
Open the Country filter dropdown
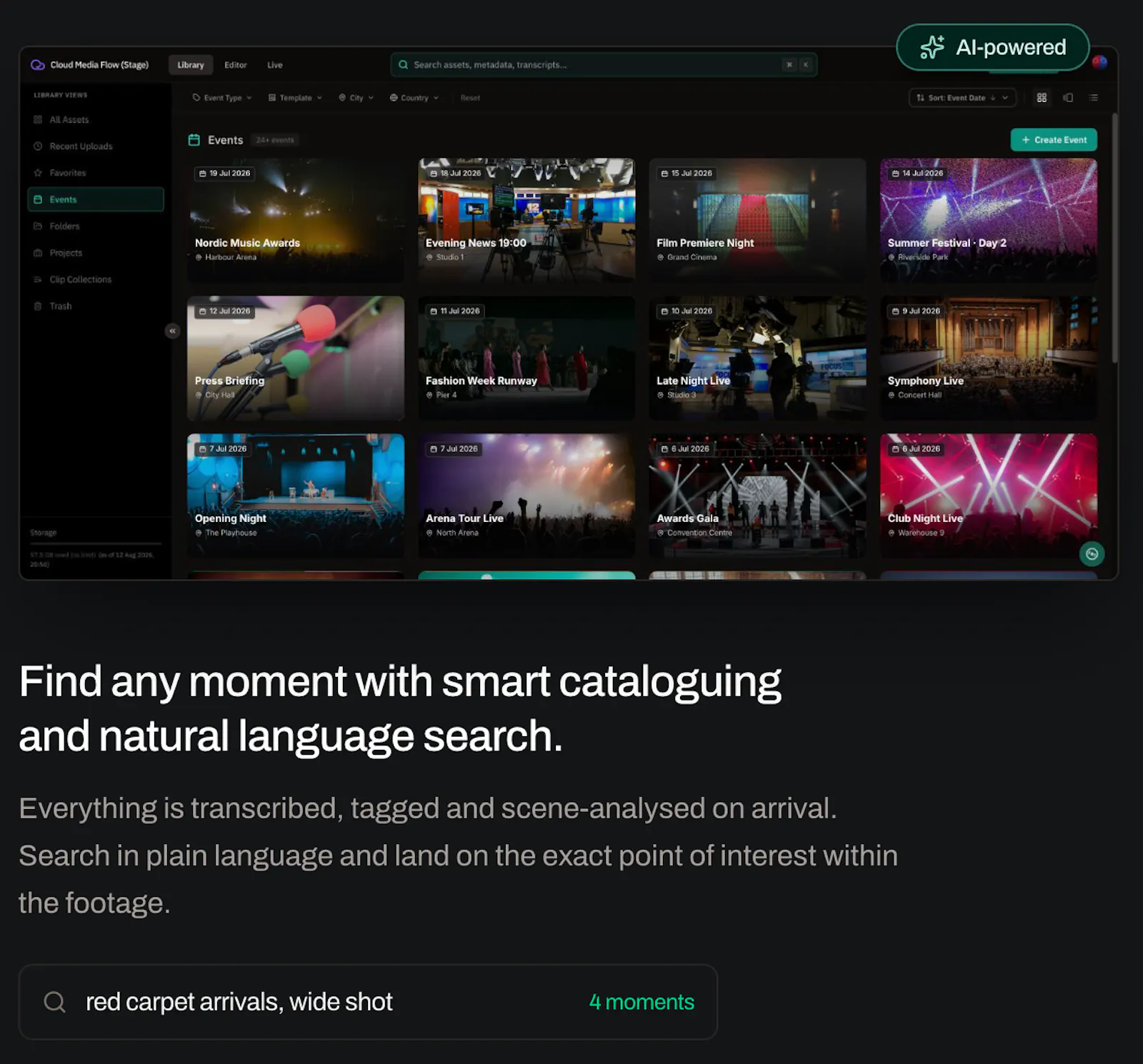pos(414,98)
